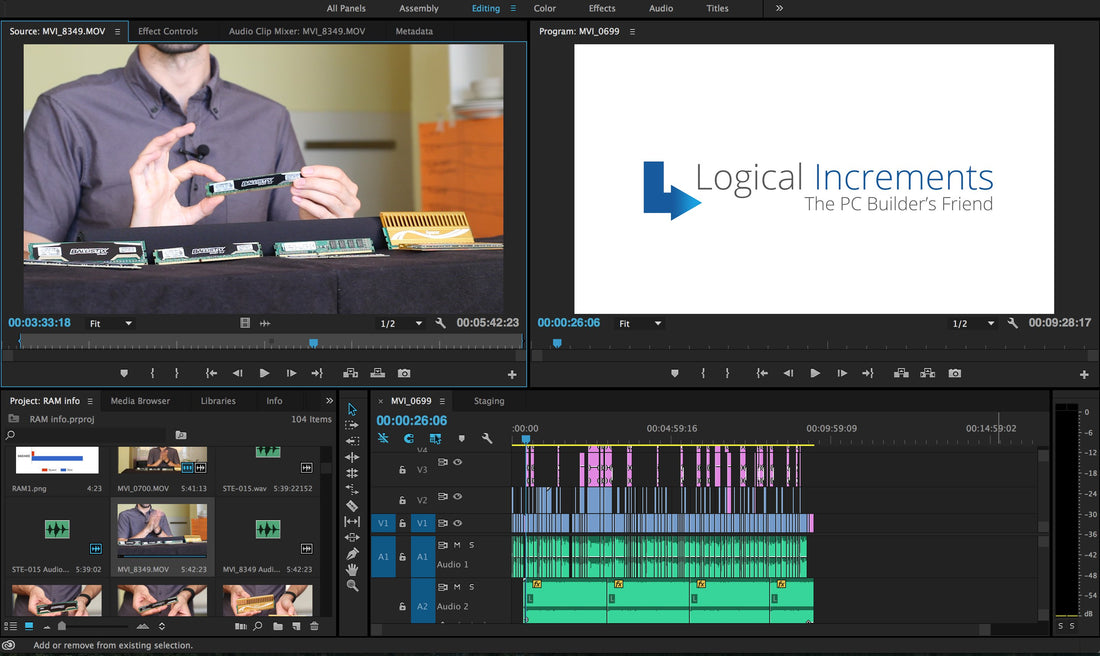Create new bin in Project panel
The height and width of the screenshot is (656, 1100).
click(x=277, y=626)
